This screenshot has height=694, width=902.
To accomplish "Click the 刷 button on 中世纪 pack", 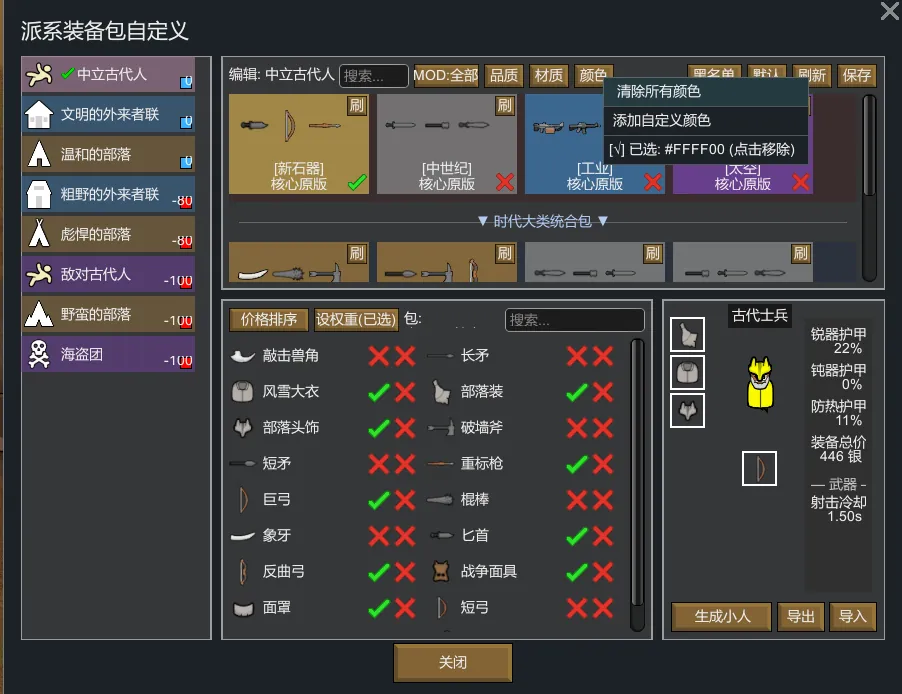I will tap(504, 106).
